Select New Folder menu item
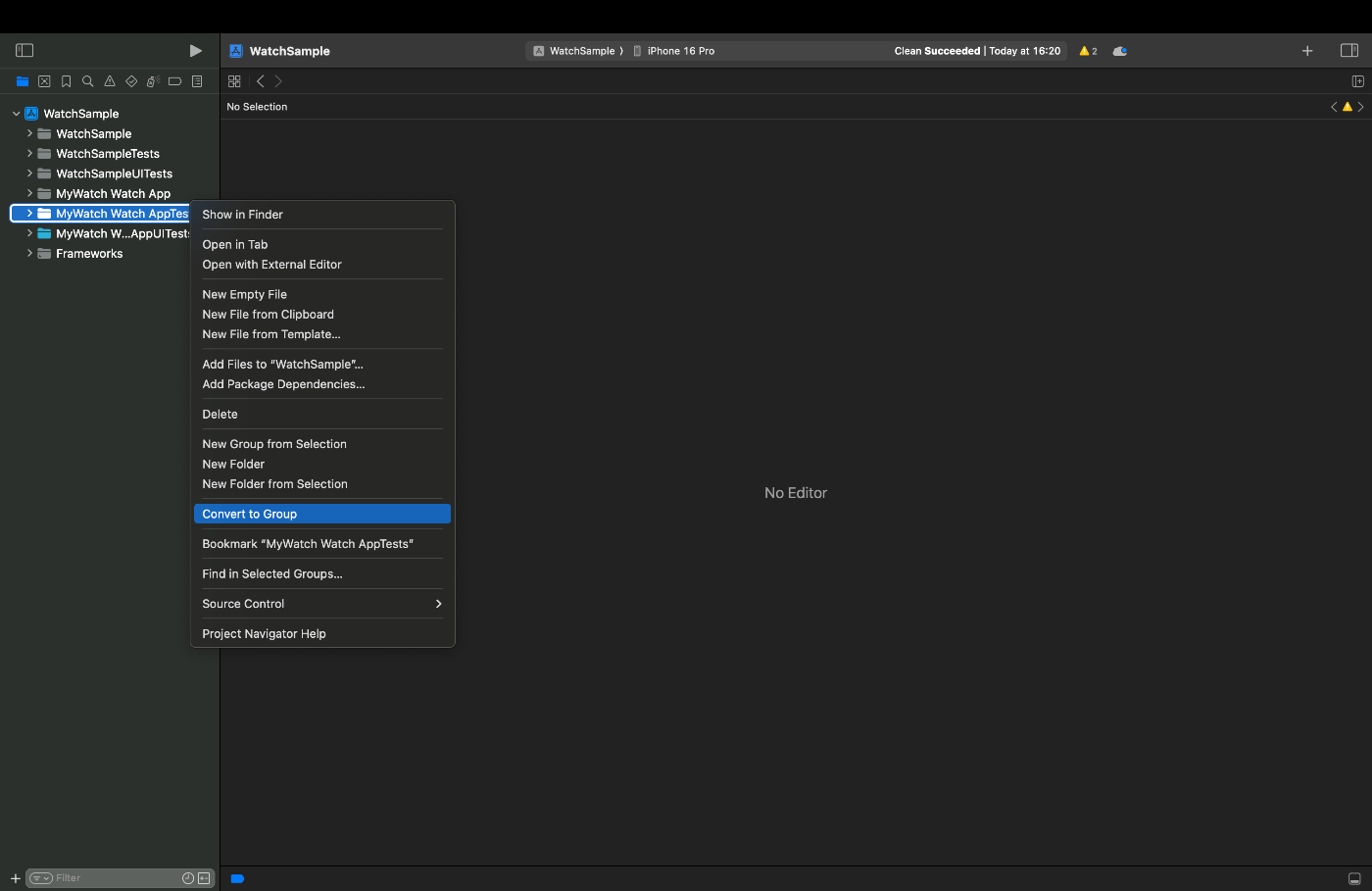1372x891 pixels. [x=322, y=465]
